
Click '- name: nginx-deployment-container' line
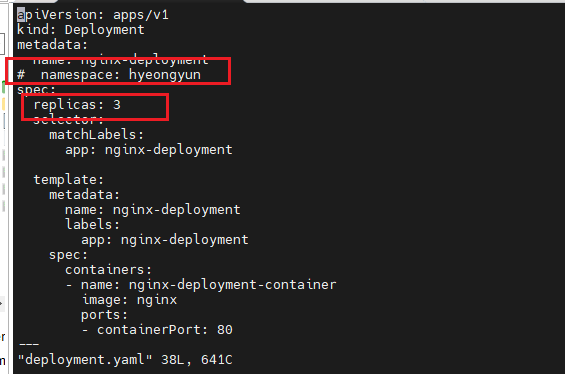click(x=201, y=285)
